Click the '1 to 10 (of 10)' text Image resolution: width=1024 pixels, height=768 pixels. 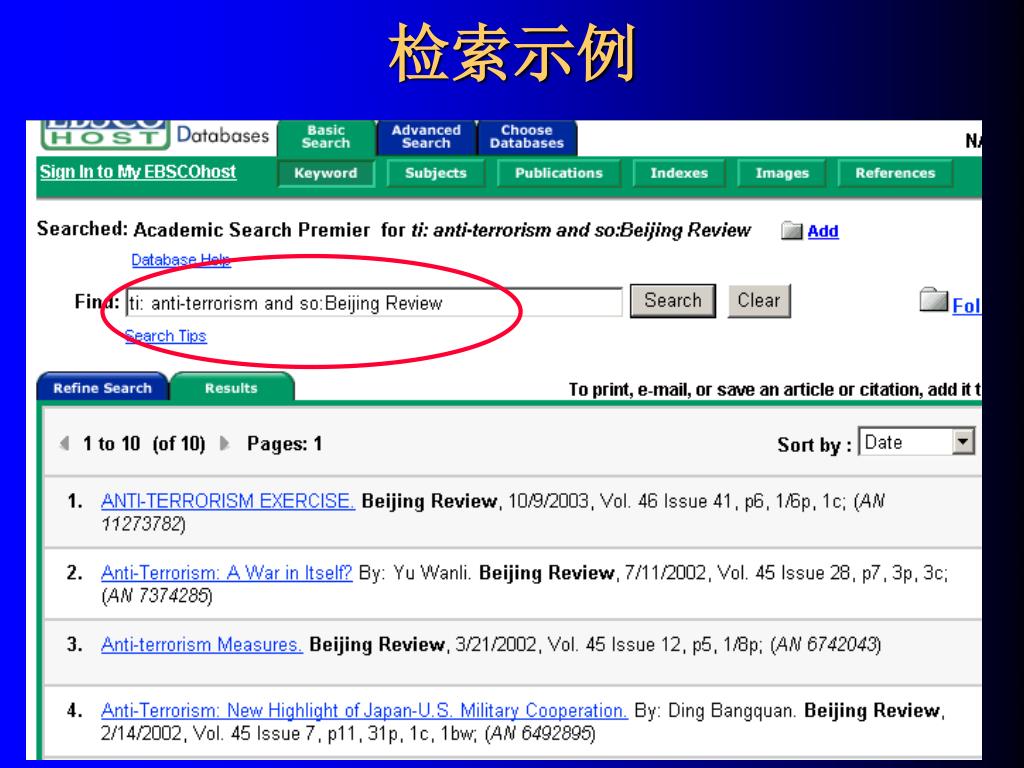[x=144, y=444]
